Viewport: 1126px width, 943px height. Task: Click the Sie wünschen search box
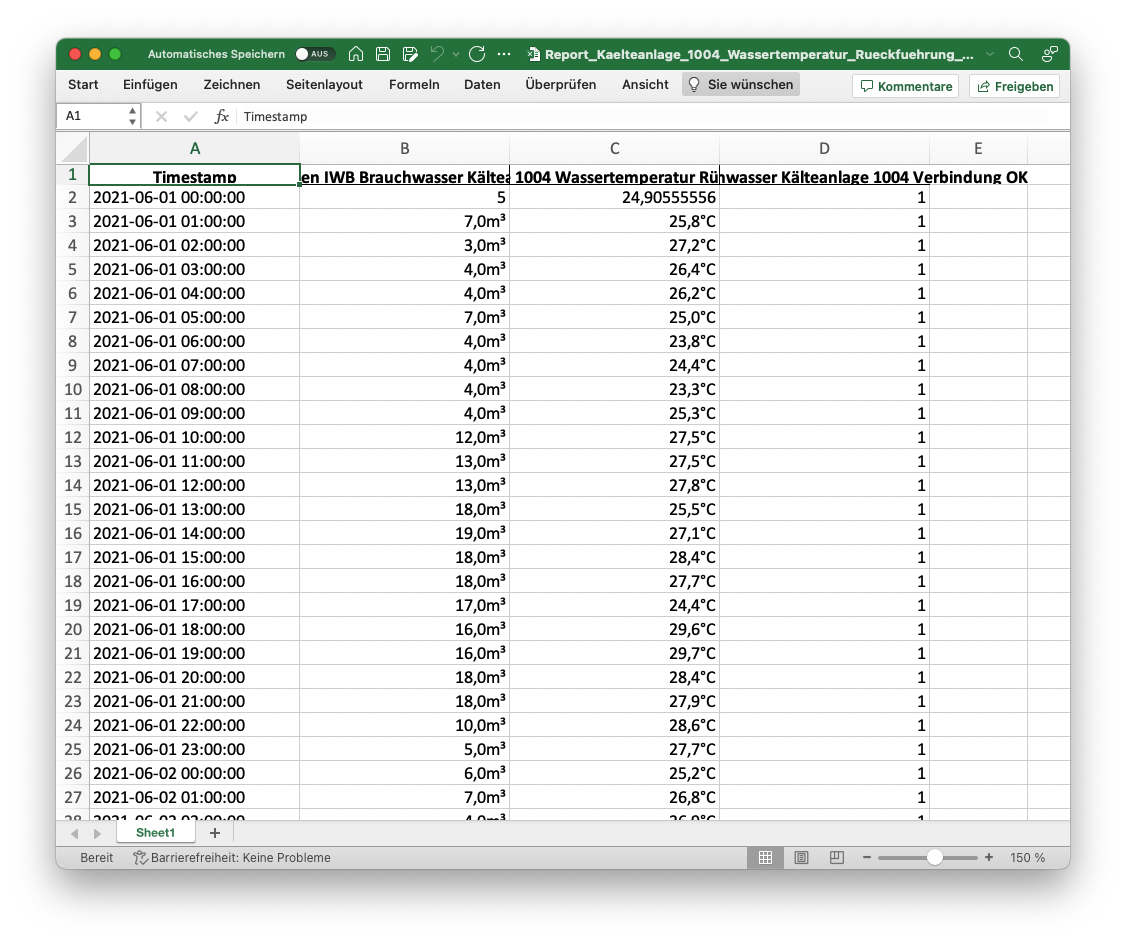[740, 85]
